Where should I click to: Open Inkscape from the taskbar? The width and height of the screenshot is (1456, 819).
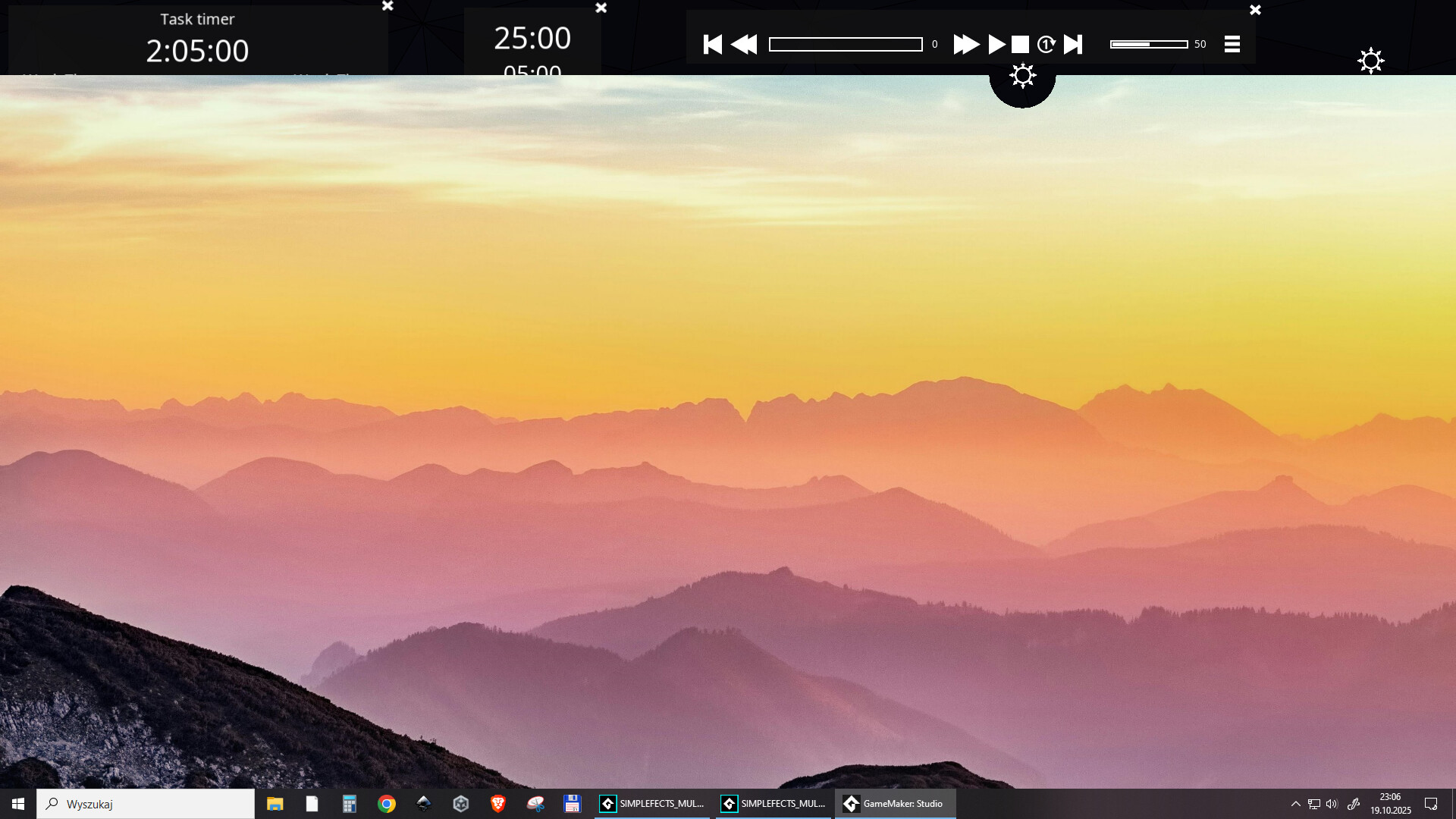(x=424, y=804)
